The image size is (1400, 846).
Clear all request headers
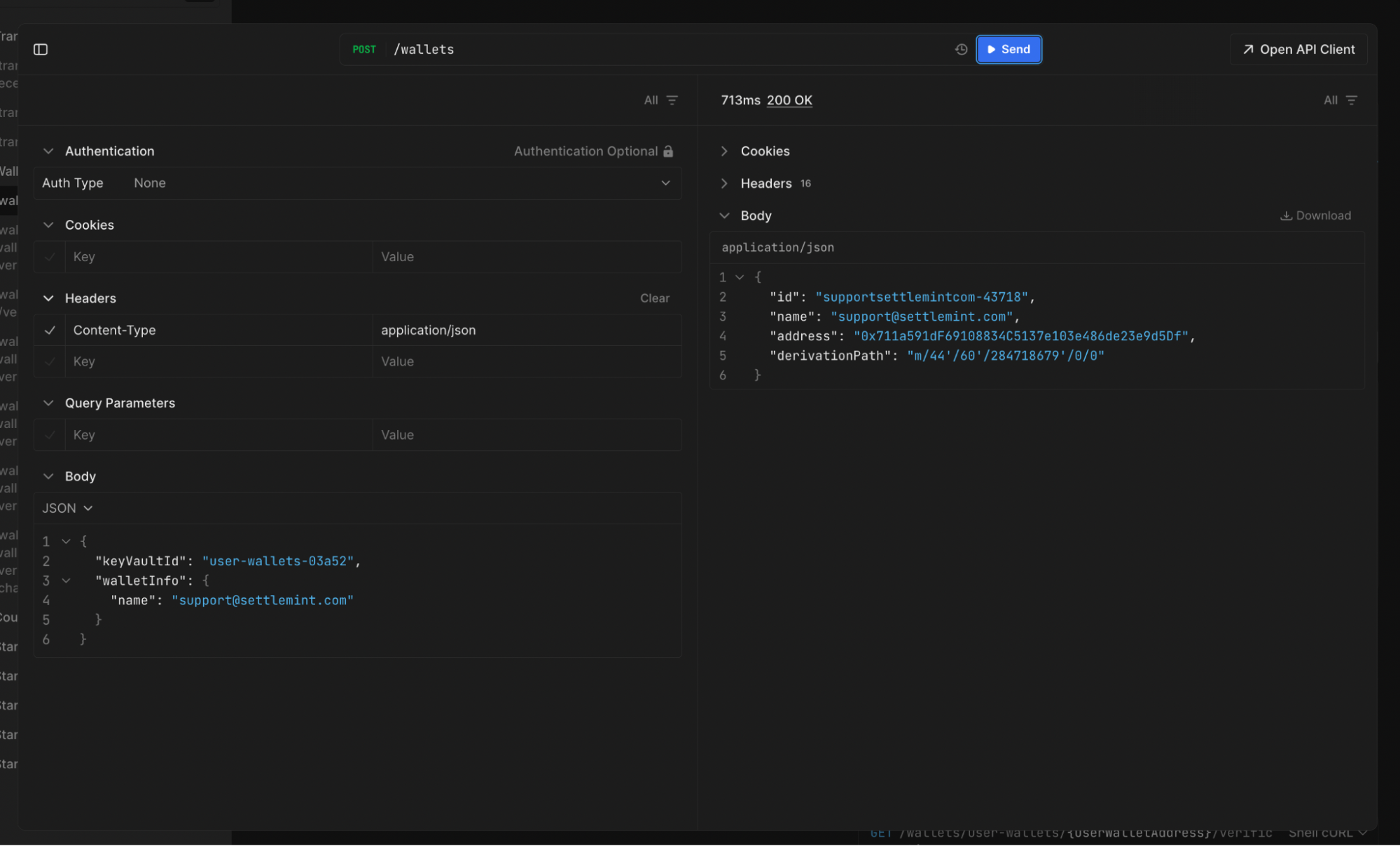pyautogui.click(x=654, y=298)
